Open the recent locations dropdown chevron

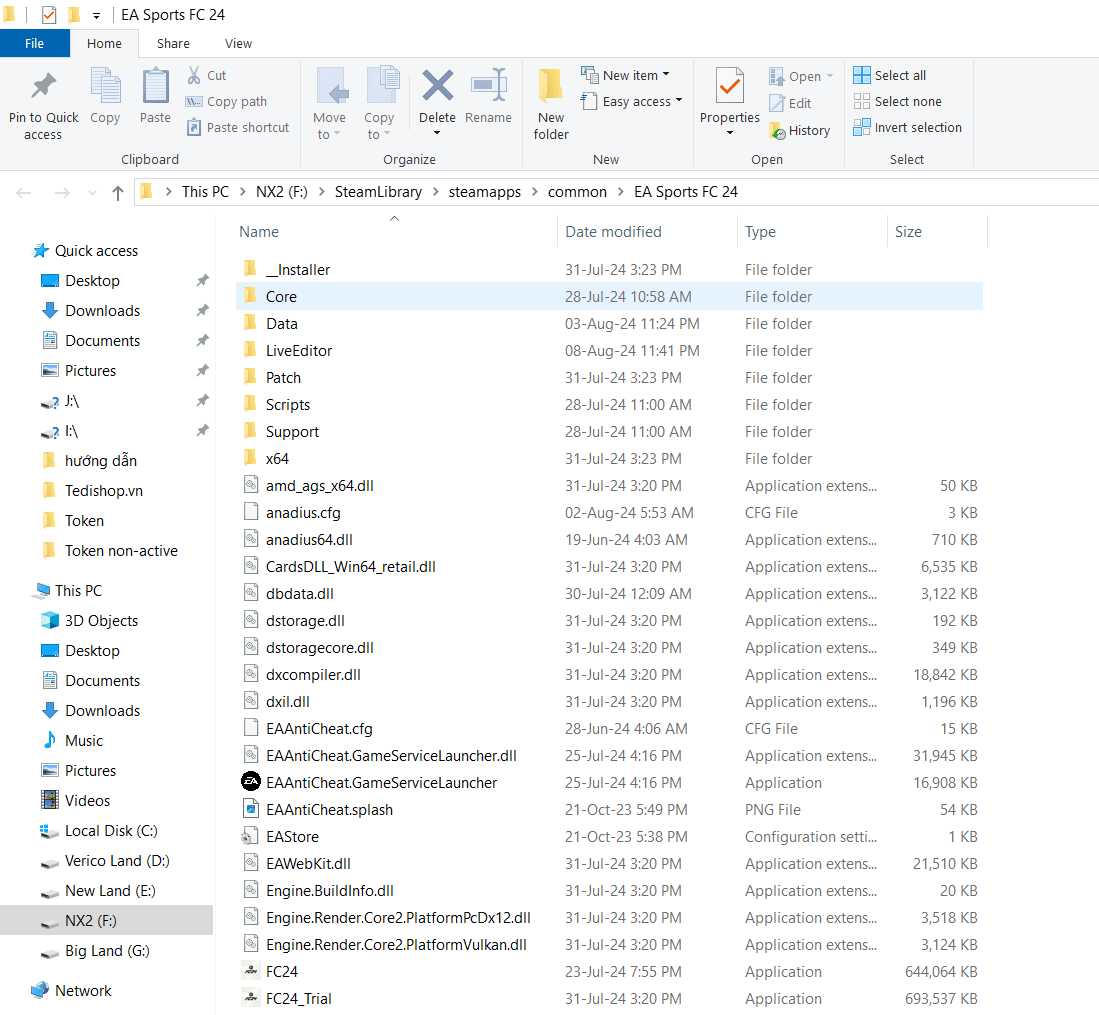pos(92,193)
